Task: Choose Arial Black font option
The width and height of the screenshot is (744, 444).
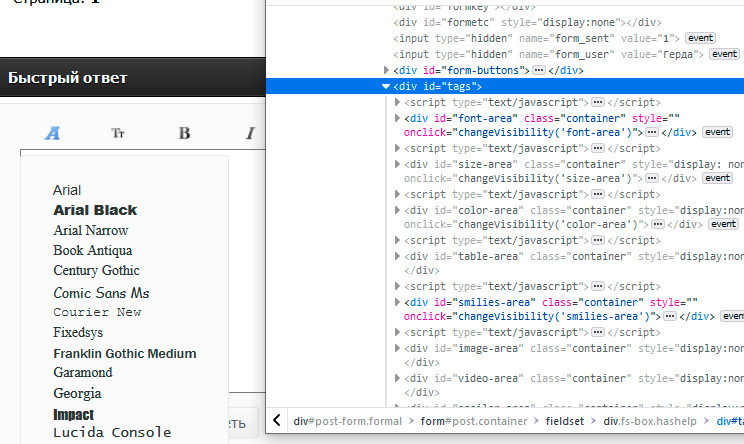Action: (95, 210)
